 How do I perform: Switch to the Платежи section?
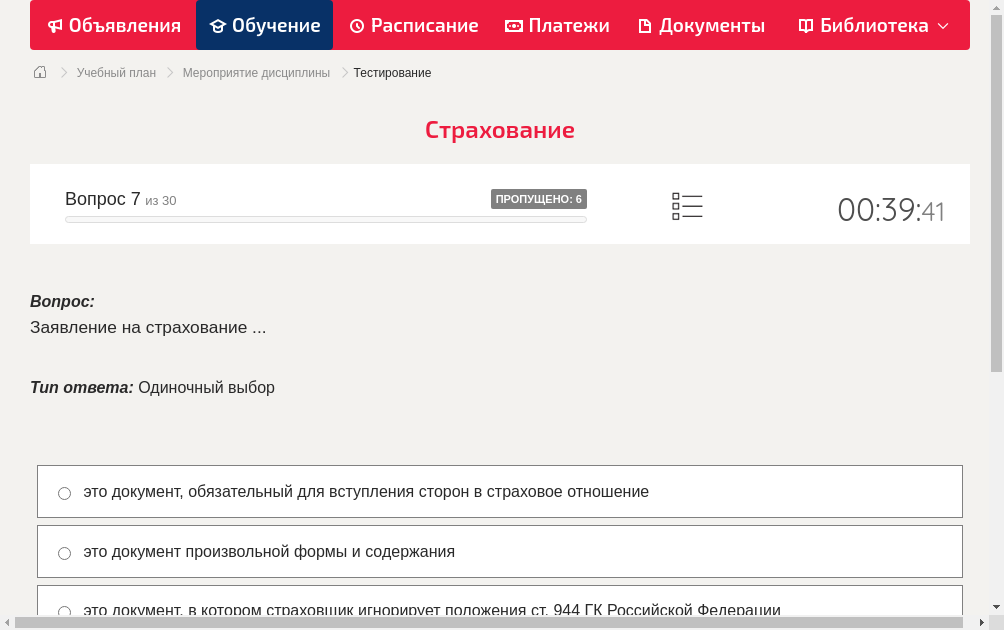(x=558, y=25)
